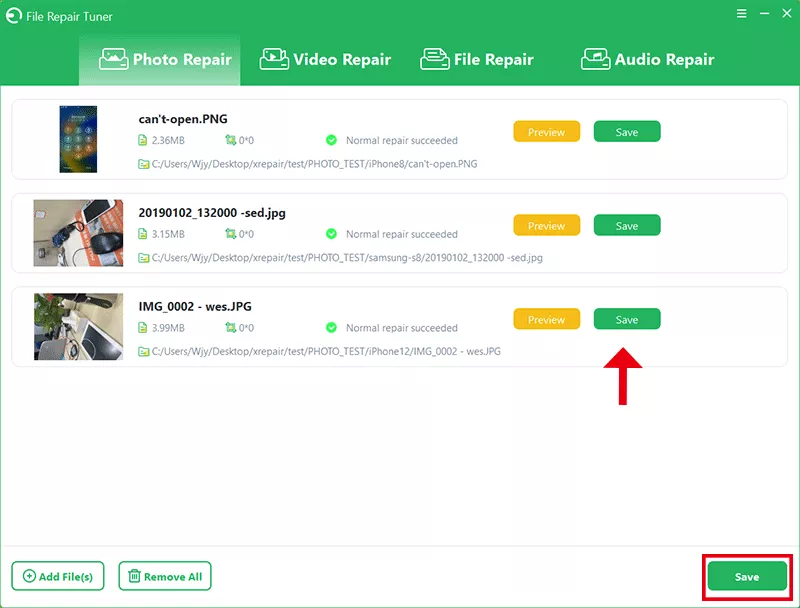The height and width of the screenshot is (608, 800).
Task: Switch to the File Repair tab
Action: point(477,60)
